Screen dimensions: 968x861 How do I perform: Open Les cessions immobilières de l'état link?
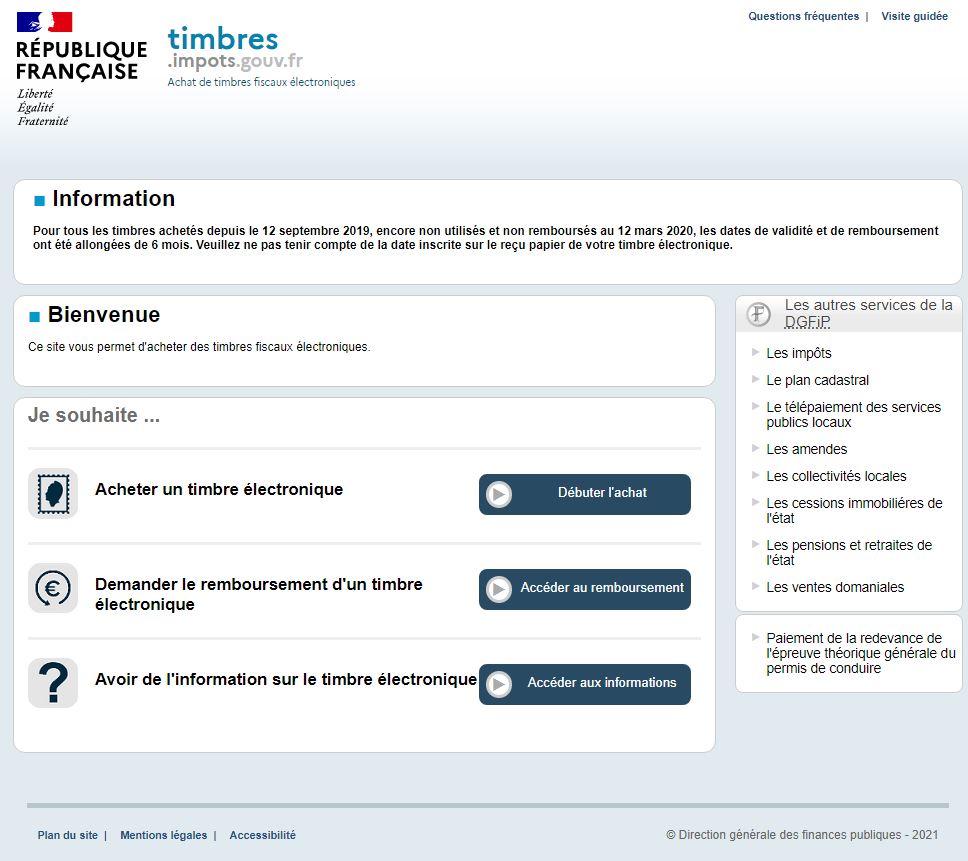[x=854, y=510]
